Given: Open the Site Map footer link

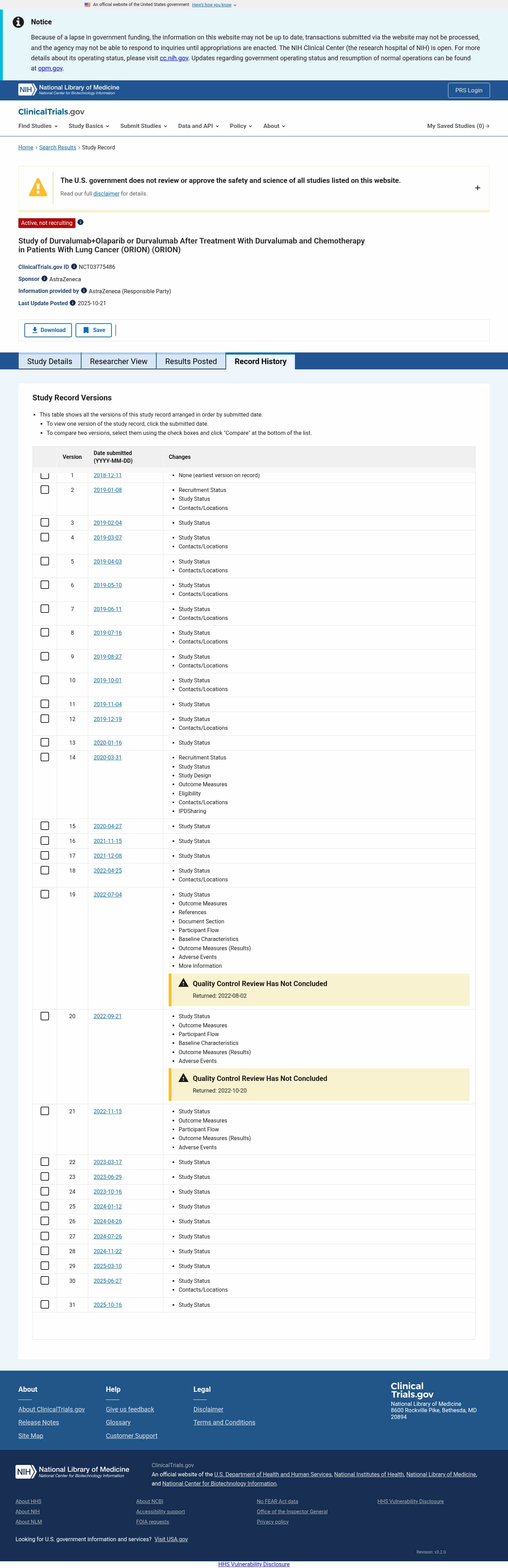Looking at the screenshot, I should pyautogui.click(x=30, y=1435).
